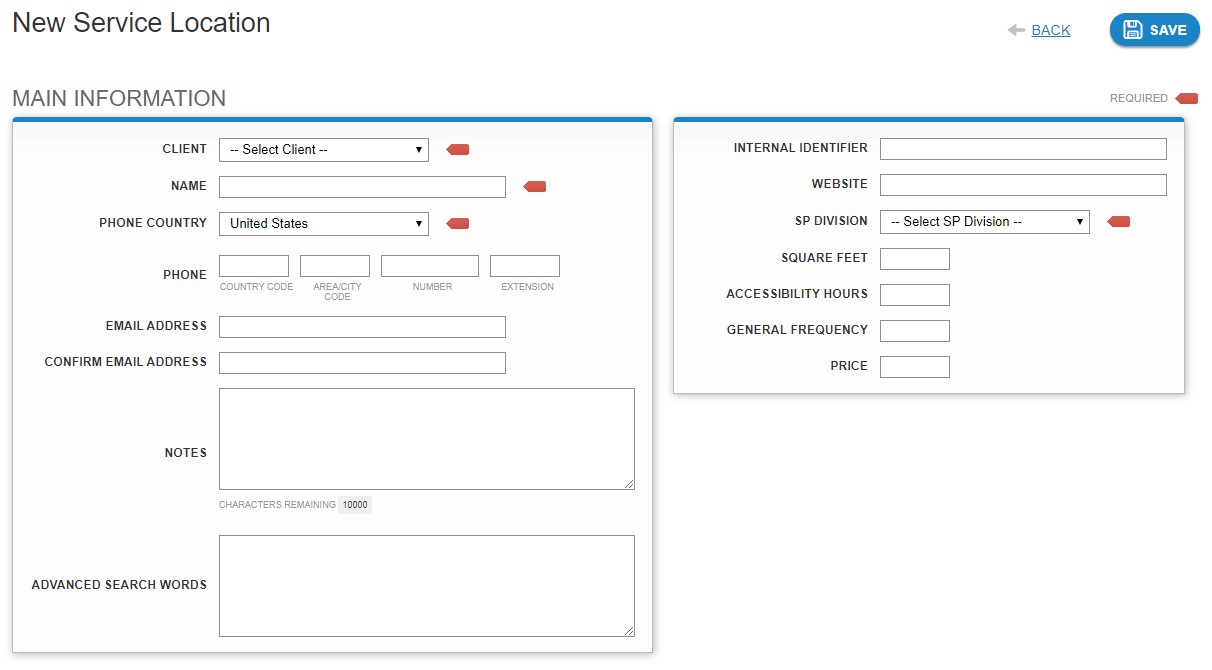1212x670 pixels.
Task: Click the required marker next to Client
Action: click(x=457, y=148)
